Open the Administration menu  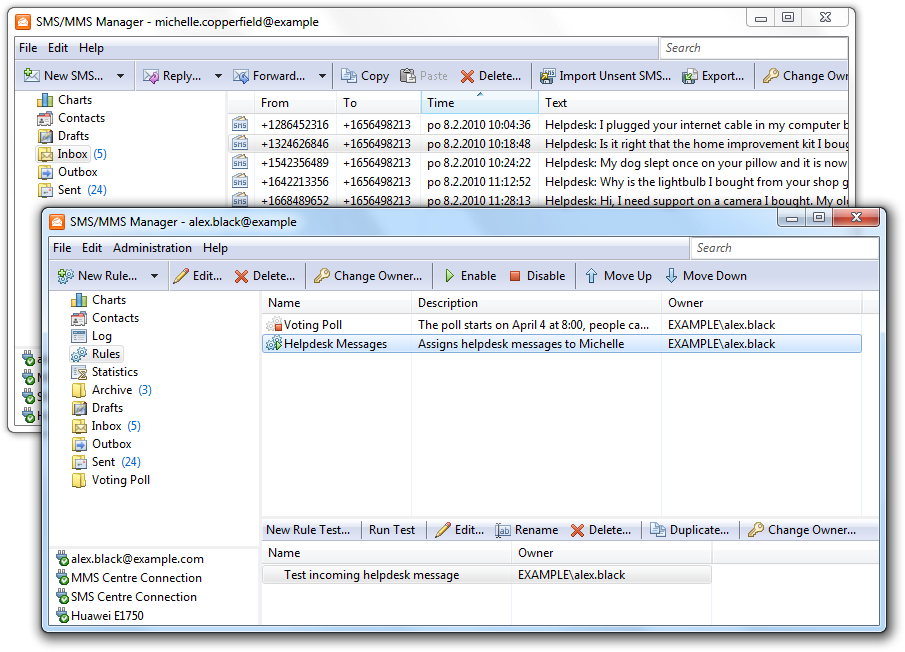point(152,248)
